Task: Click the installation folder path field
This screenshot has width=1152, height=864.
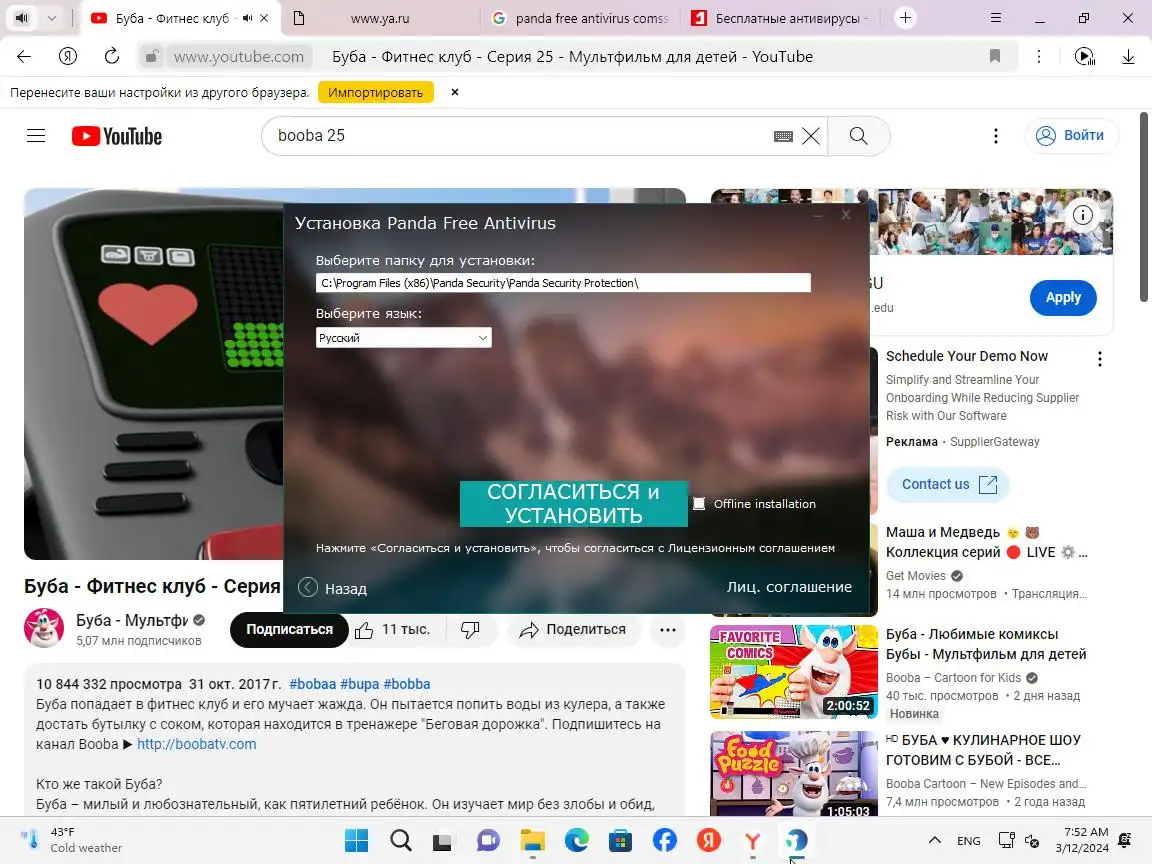Action: pyautogui.click(x=563, y=283)
